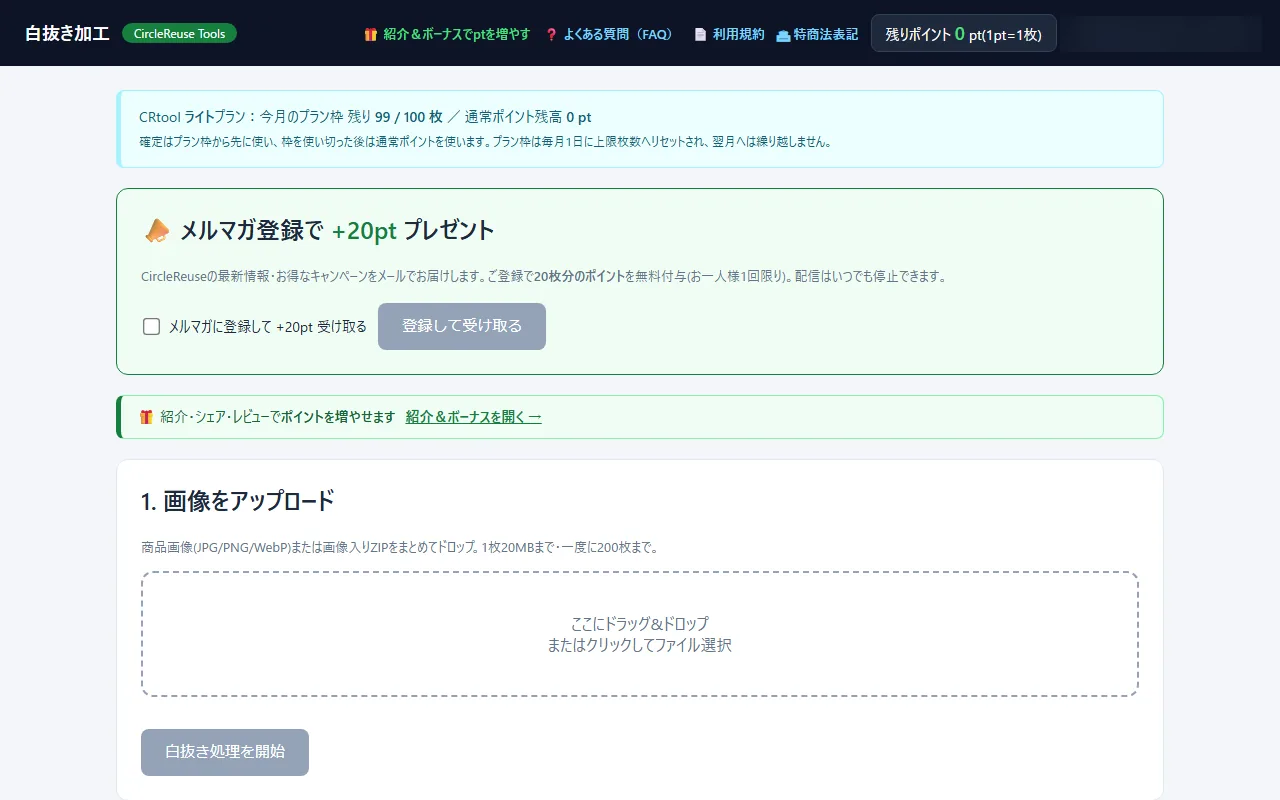Click the red question mark FAQ icon
The width and height of the screenshot is (1280, 800).
point(551,34)
